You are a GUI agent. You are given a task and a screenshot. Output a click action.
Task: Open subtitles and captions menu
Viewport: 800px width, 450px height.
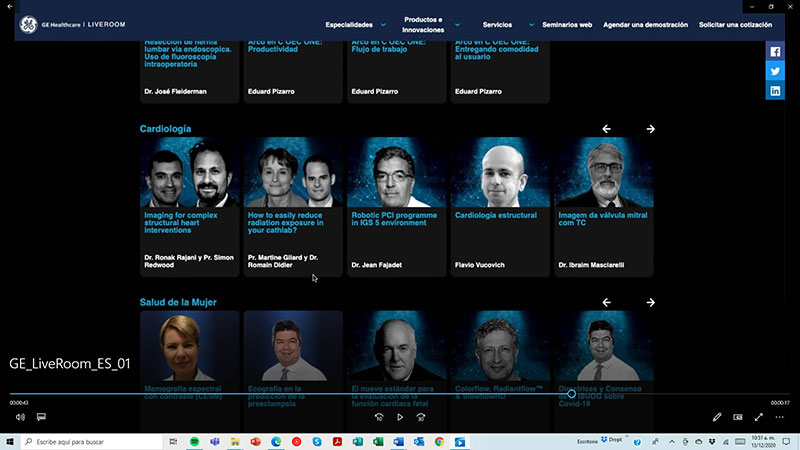tap(41, 417)
